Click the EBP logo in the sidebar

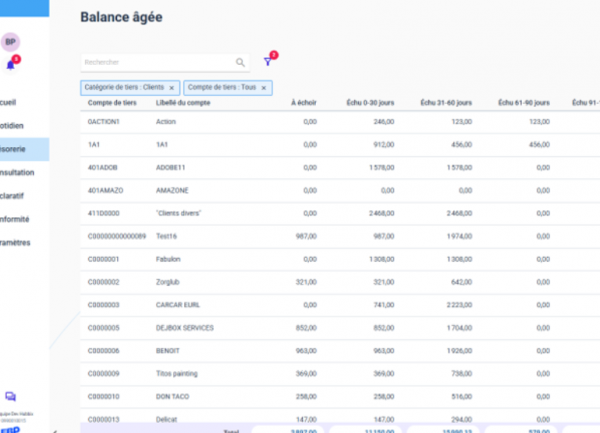pos(10,430)
